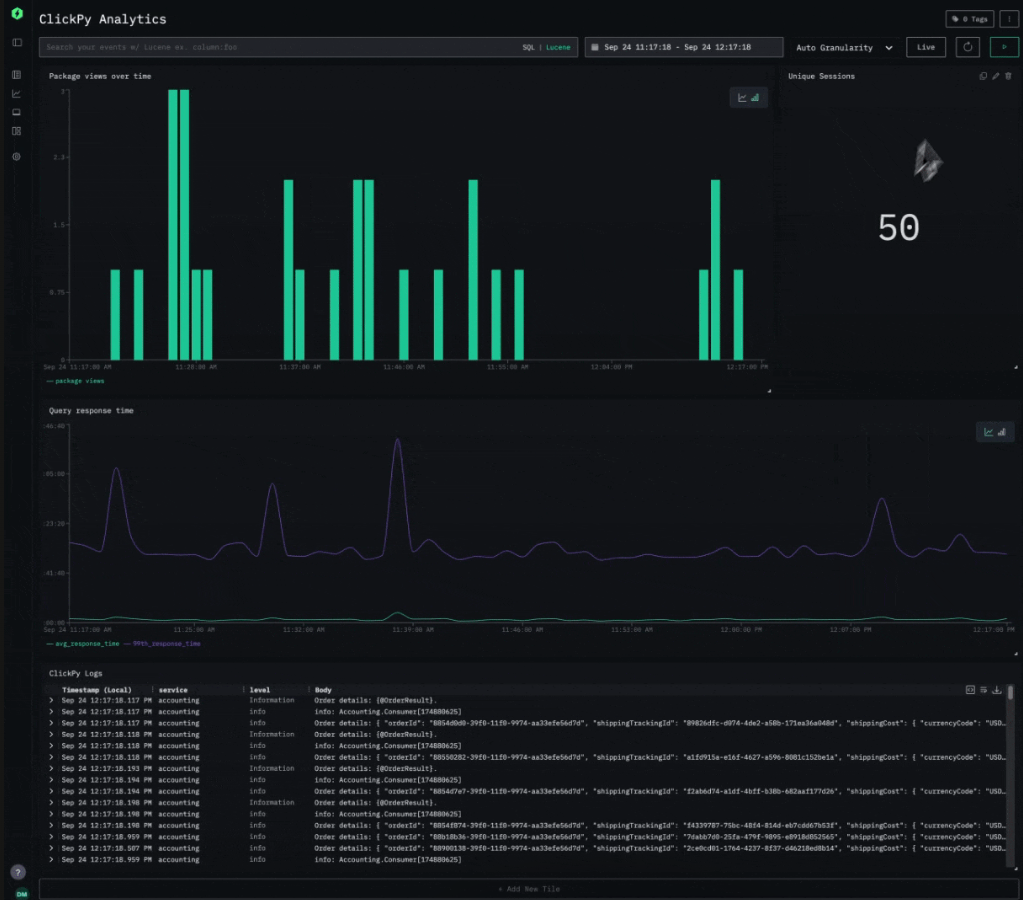
Task: Open the three-dot dashboard options menu
Action: [x=1009, y=19]
